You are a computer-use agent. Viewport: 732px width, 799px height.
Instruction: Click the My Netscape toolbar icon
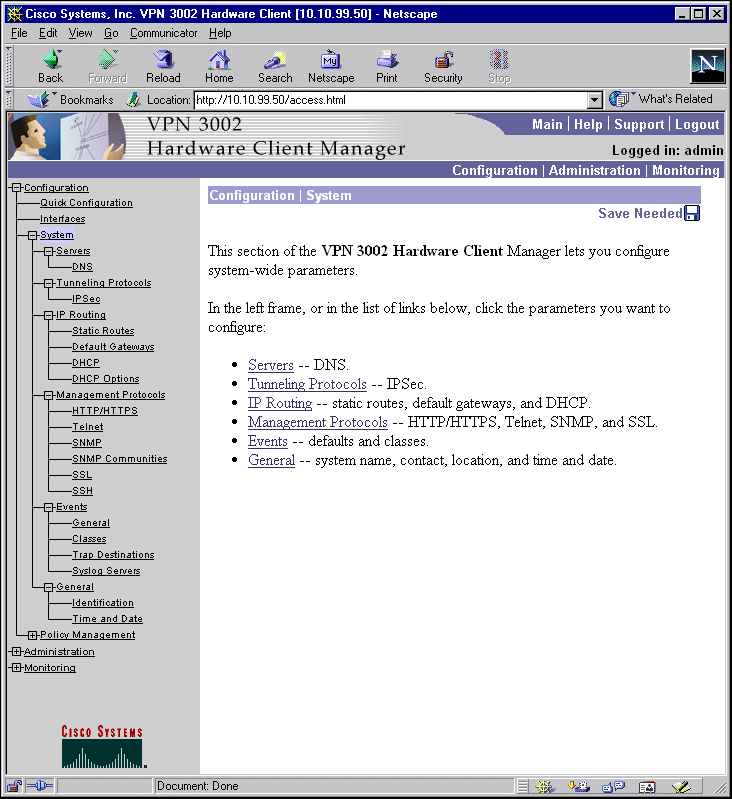pyautogui.click(x=331, y=61)
